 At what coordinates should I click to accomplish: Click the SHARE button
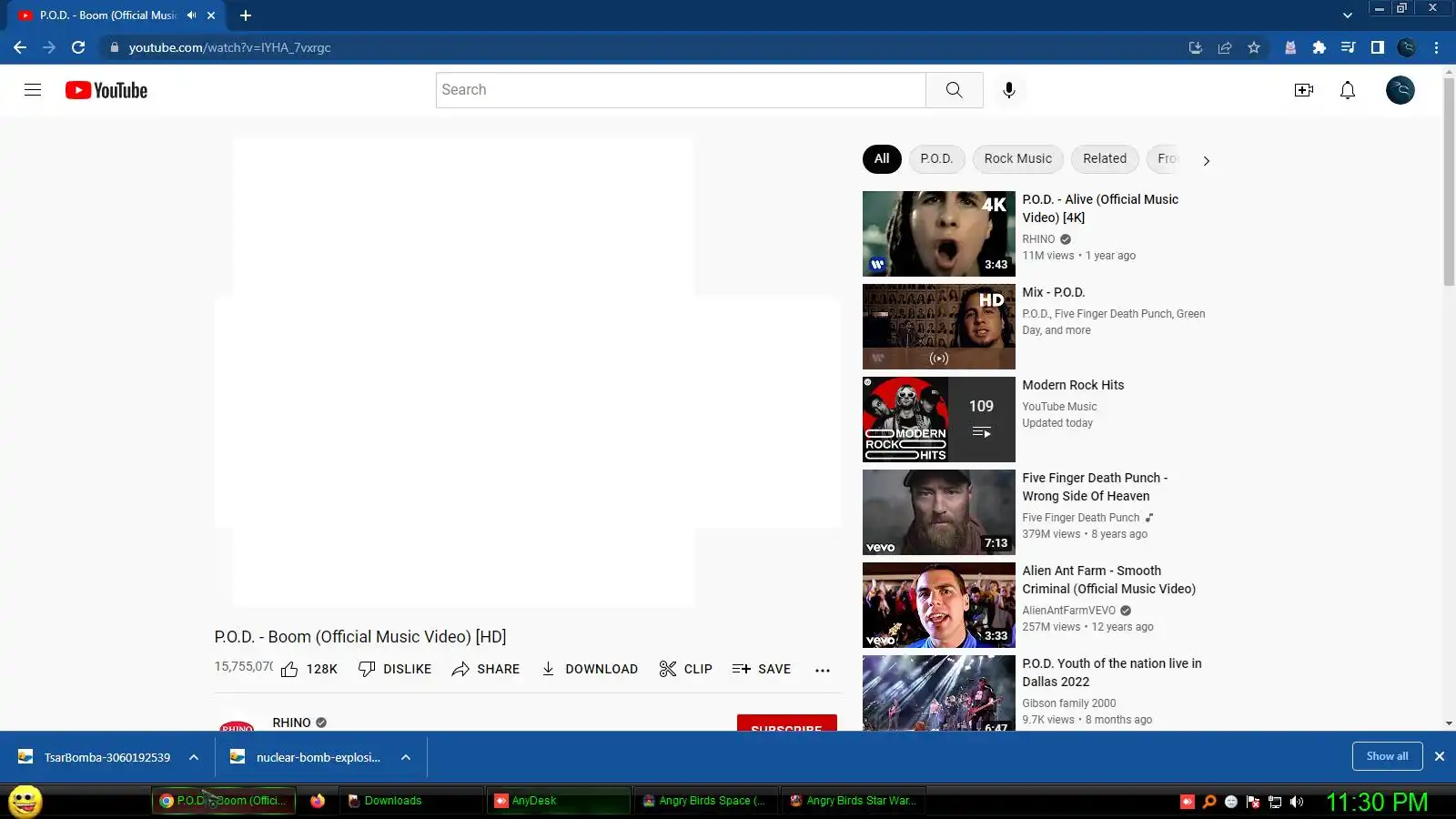(x=486, y=669)
